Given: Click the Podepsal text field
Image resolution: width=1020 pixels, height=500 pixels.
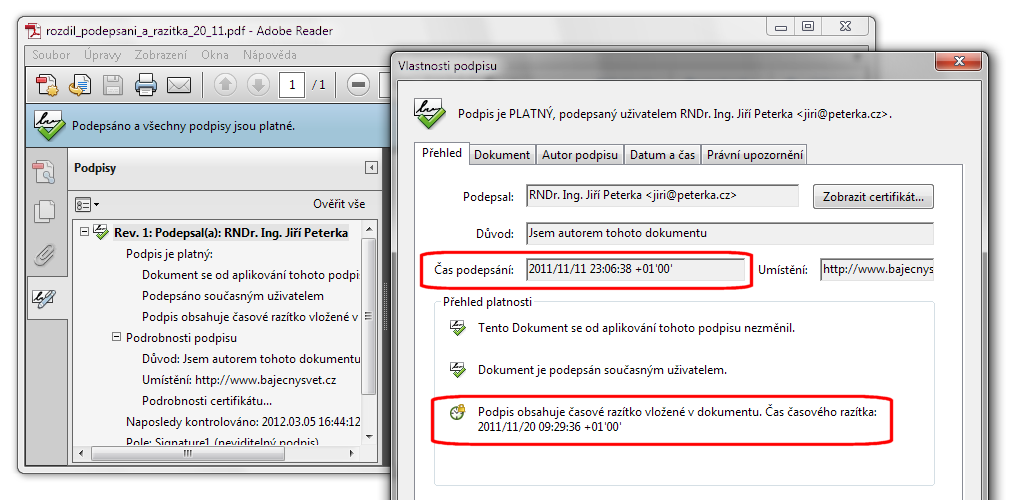Looking at the screenshot, I should (662, 194).
